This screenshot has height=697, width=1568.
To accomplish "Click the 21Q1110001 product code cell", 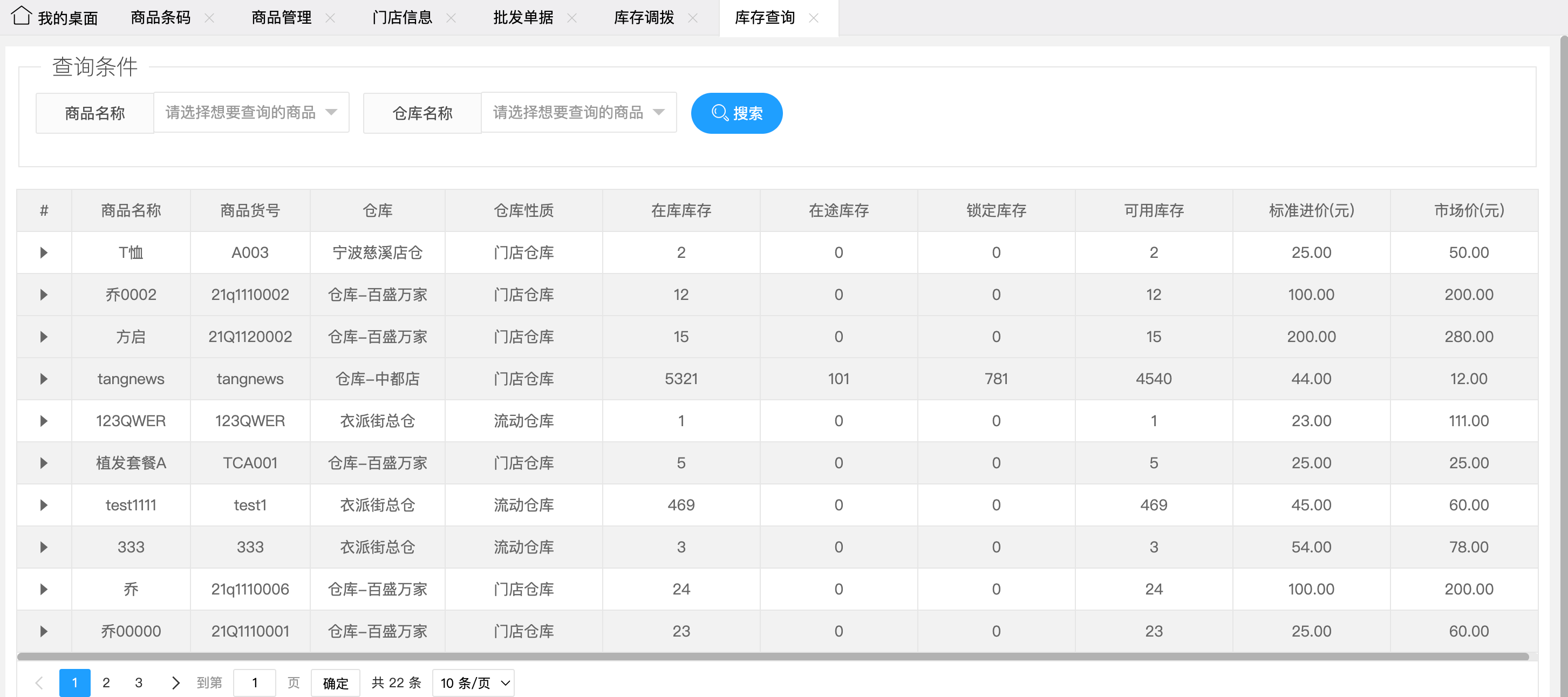I will (250, 631).
